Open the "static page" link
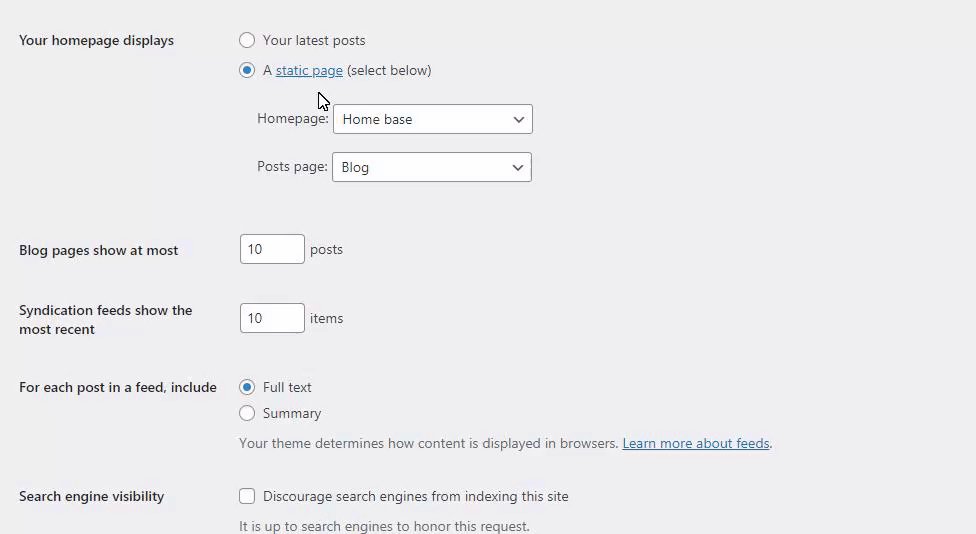Screen dimensions: 976x534 click(x=309, y=70)
